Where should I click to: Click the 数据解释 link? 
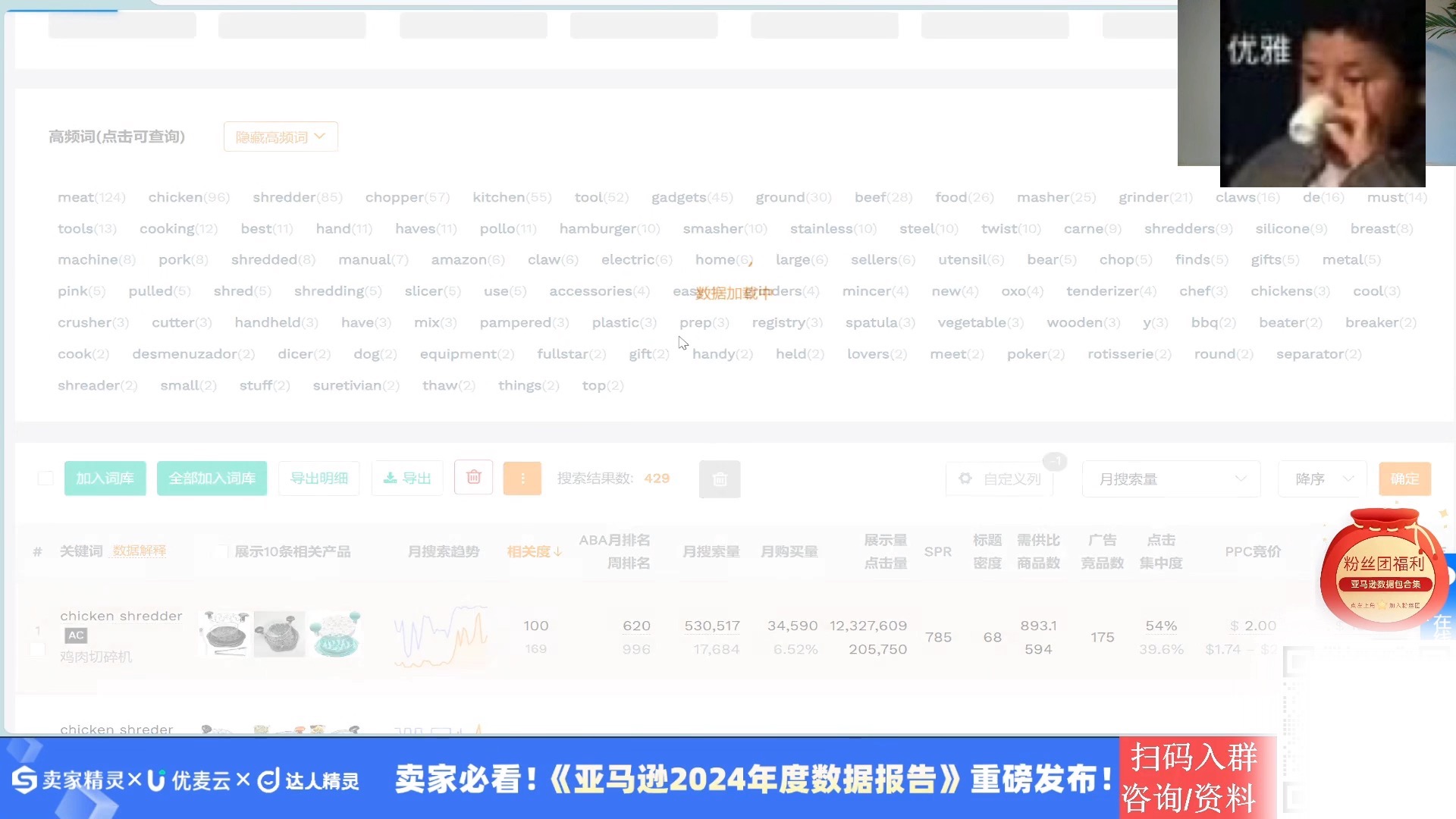click(x=140, y=551)
